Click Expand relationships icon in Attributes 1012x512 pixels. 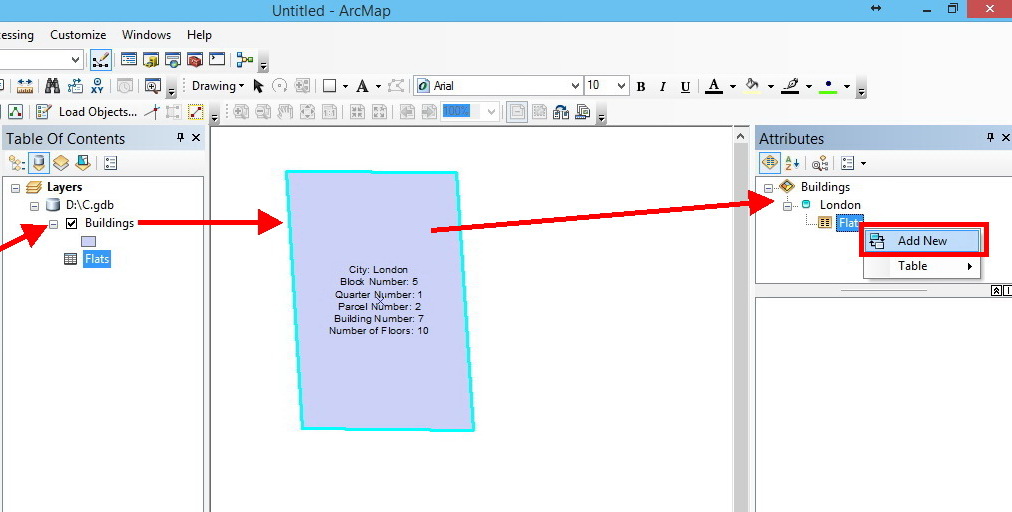point(769,163)
